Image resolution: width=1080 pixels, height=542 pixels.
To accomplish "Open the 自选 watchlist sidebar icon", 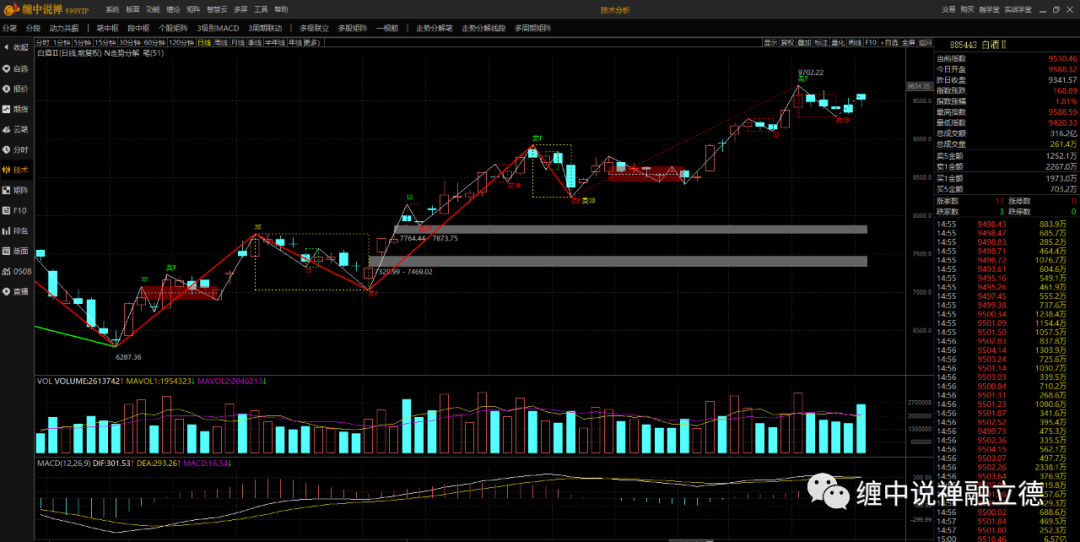I will [x=16, y=68].
